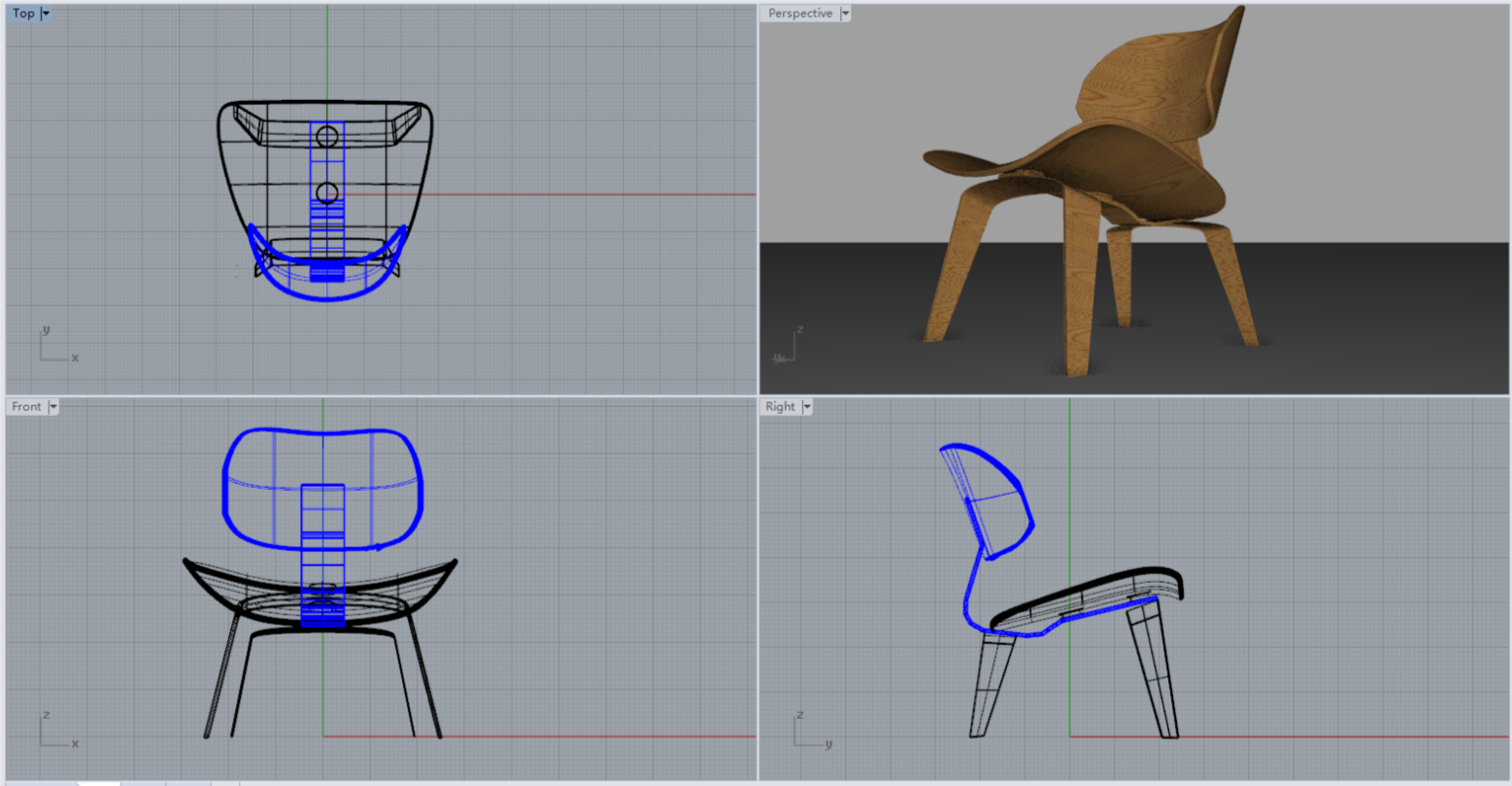Open the Top viewport dropdown arrow
Image resolution: width=1512 pixels, height=786 pixels.
point(46,14)
